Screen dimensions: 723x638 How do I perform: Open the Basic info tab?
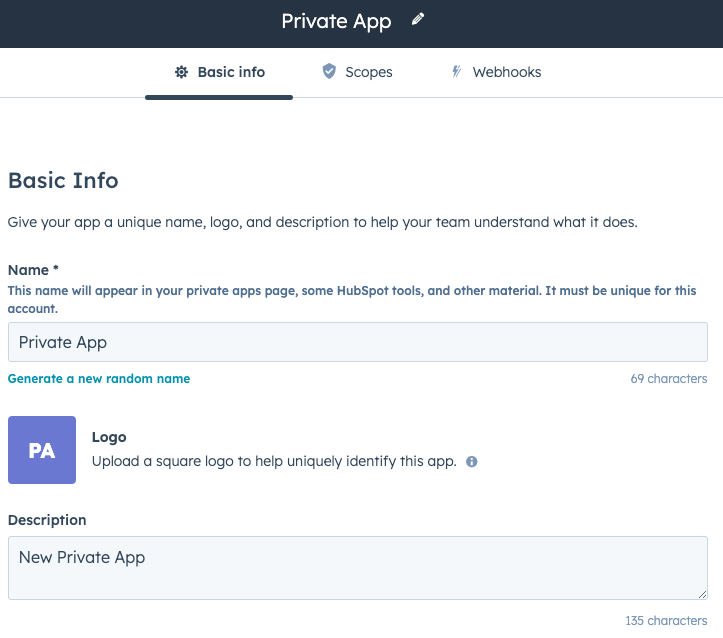(x=219, y=72)
